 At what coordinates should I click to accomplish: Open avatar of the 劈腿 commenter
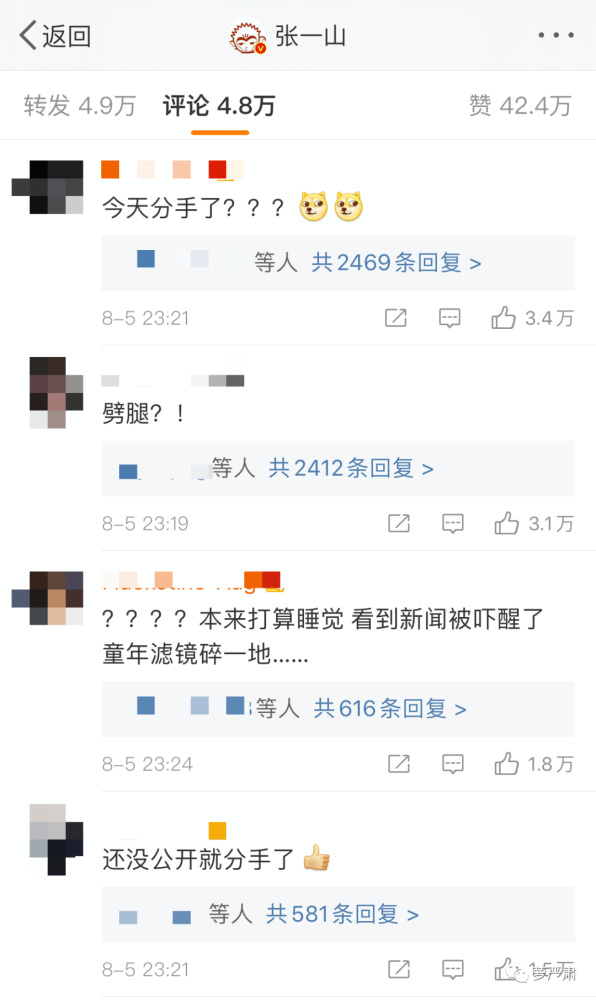57,392
